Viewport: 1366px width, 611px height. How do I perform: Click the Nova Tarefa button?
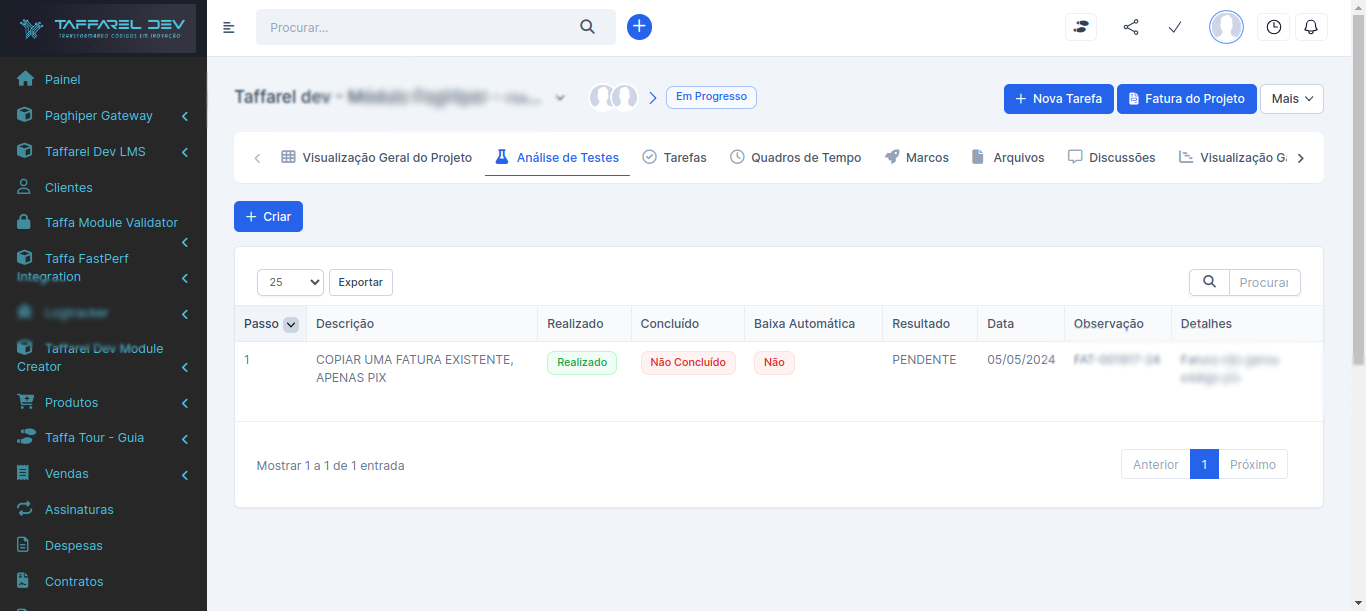1058,99
